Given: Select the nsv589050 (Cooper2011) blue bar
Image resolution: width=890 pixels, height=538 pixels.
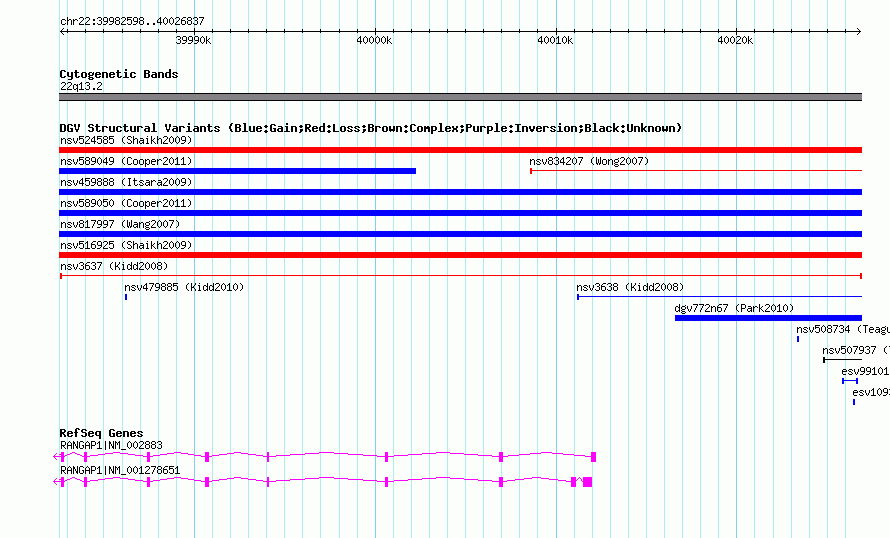Looking at the screenshot, I should (x=460, y=213).
